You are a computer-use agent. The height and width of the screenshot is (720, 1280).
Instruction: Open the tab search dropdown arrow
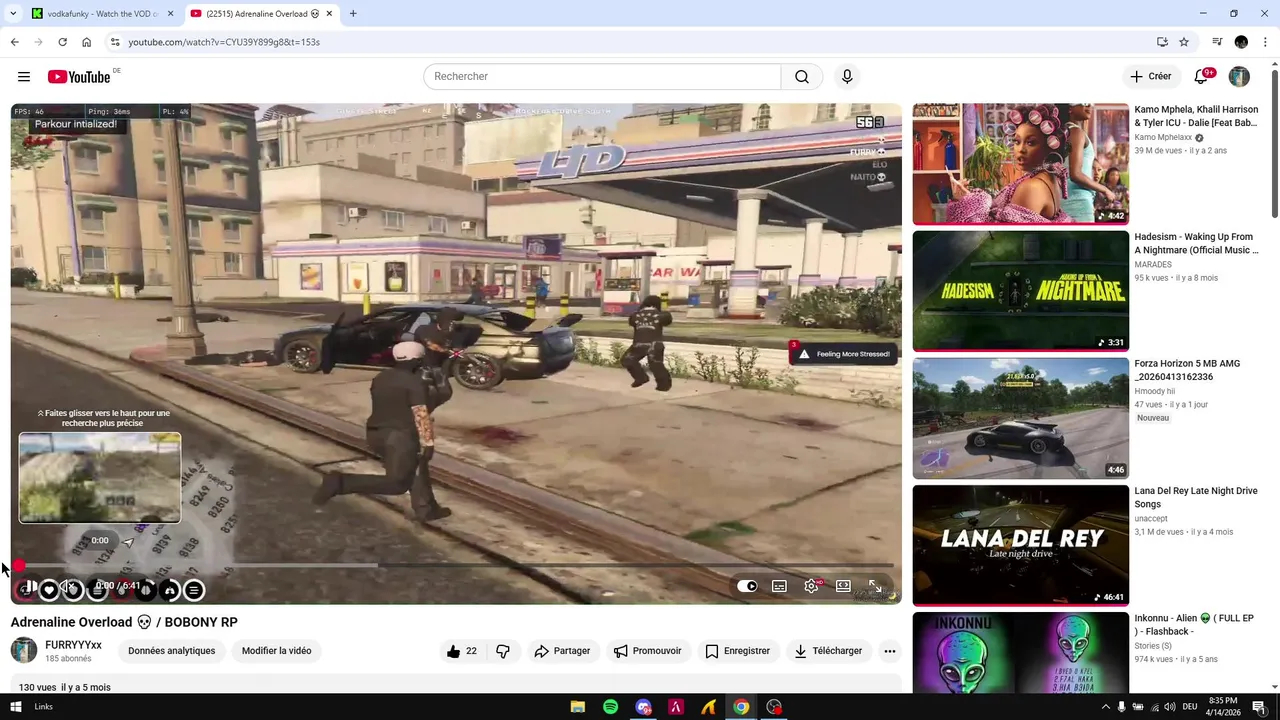tap(13, 14)
